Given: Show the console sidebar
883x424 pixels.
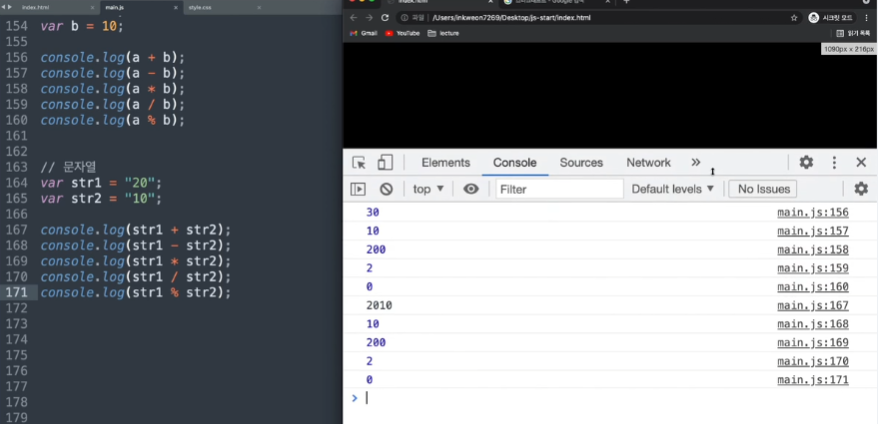Looking at the screenshot, I should [358, 189].
